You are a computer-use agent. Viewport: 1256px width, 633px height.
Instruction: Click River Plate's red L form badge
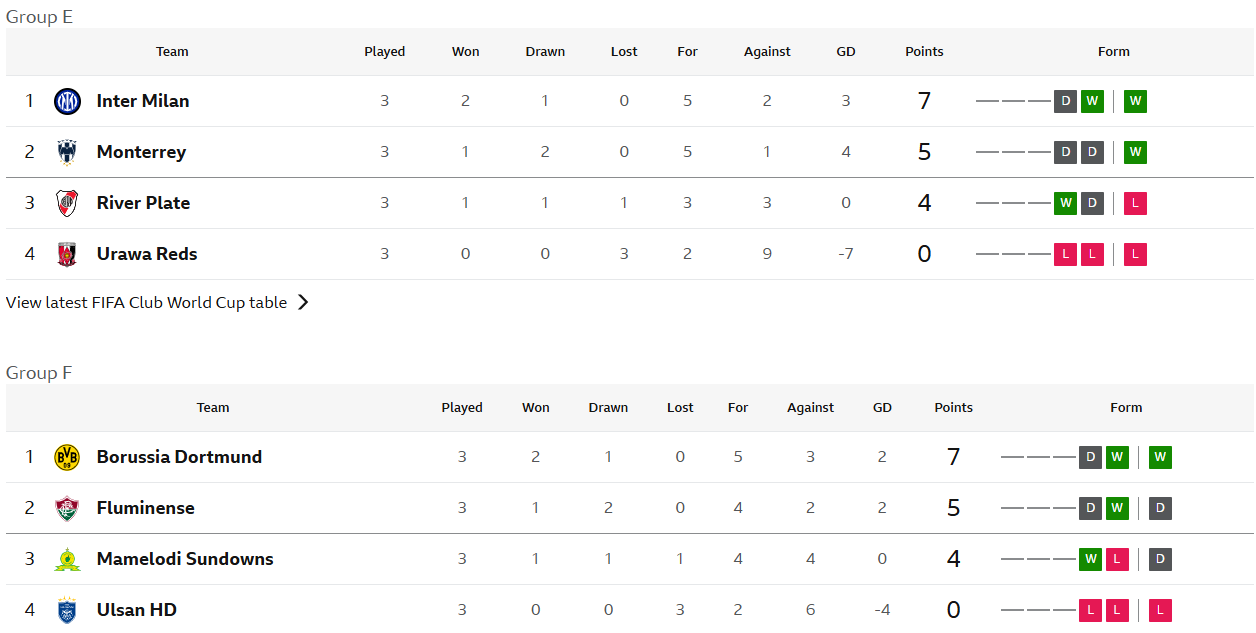pyautogui.click(x=1135, y=203)
